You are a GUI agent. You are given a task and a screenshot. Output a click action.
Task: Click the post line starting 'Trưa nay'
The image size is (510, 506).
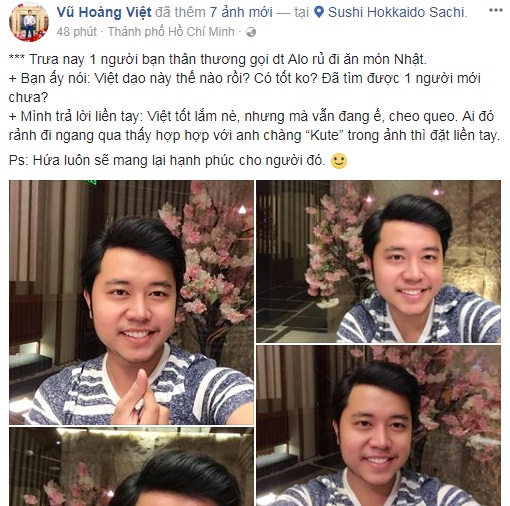coord(218,60)
